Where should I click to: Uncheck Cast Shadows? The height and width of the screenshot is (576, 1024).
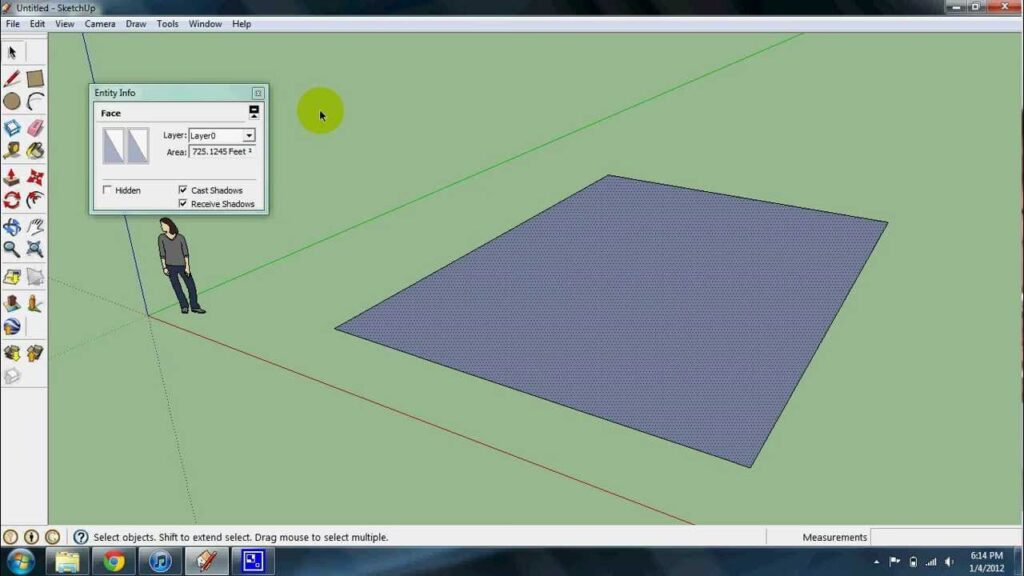(183, 190)
